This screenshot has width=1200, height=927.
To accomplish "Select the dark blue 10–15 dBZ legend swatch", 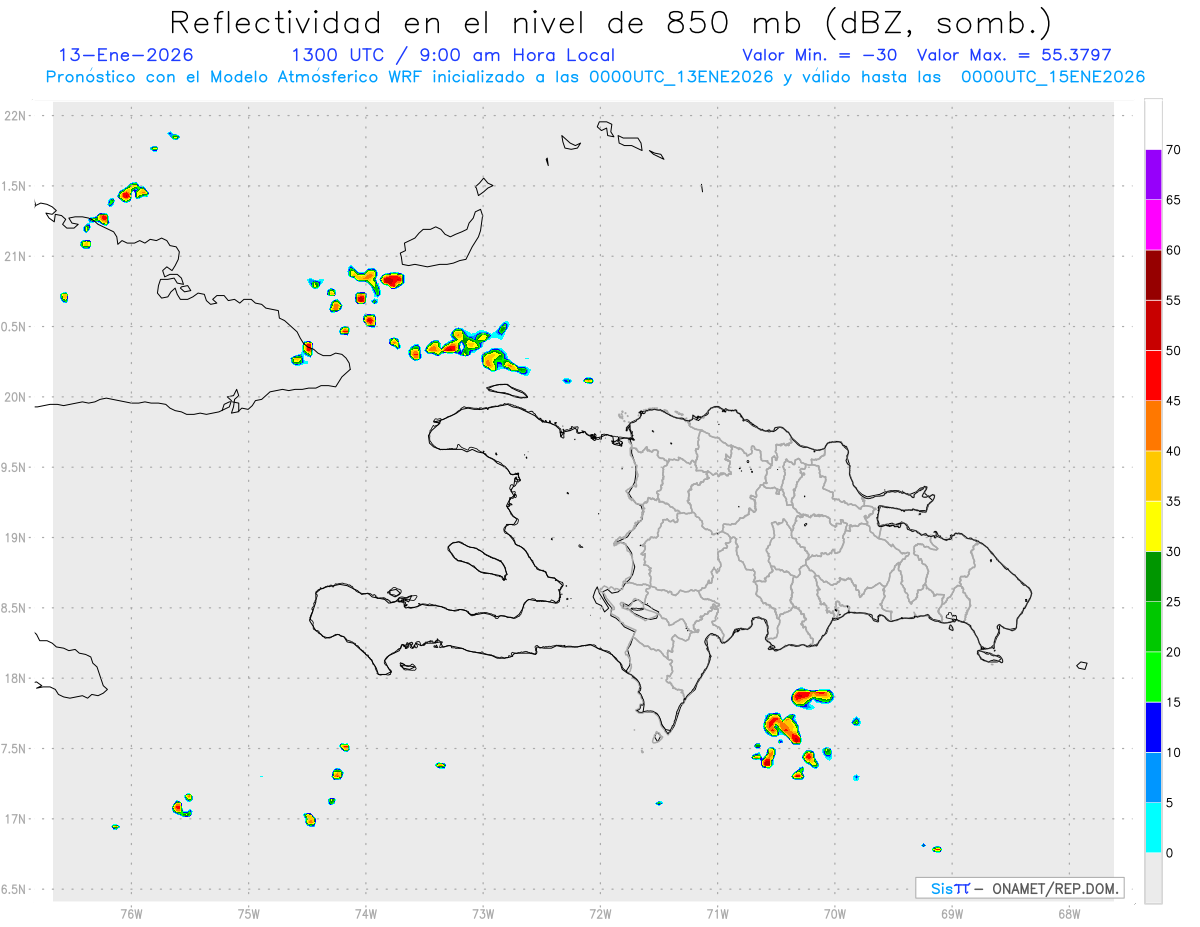I will (1153, 727).
